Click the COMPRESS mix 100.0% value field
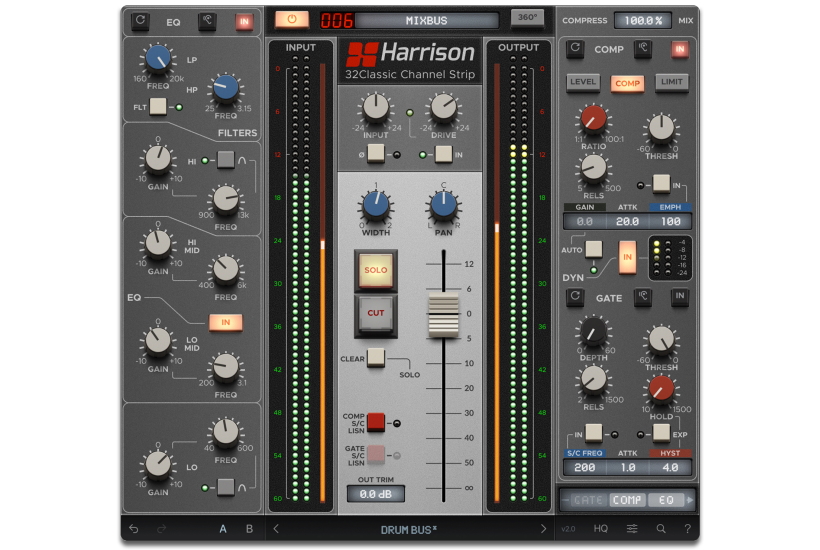 click(643, 20)
